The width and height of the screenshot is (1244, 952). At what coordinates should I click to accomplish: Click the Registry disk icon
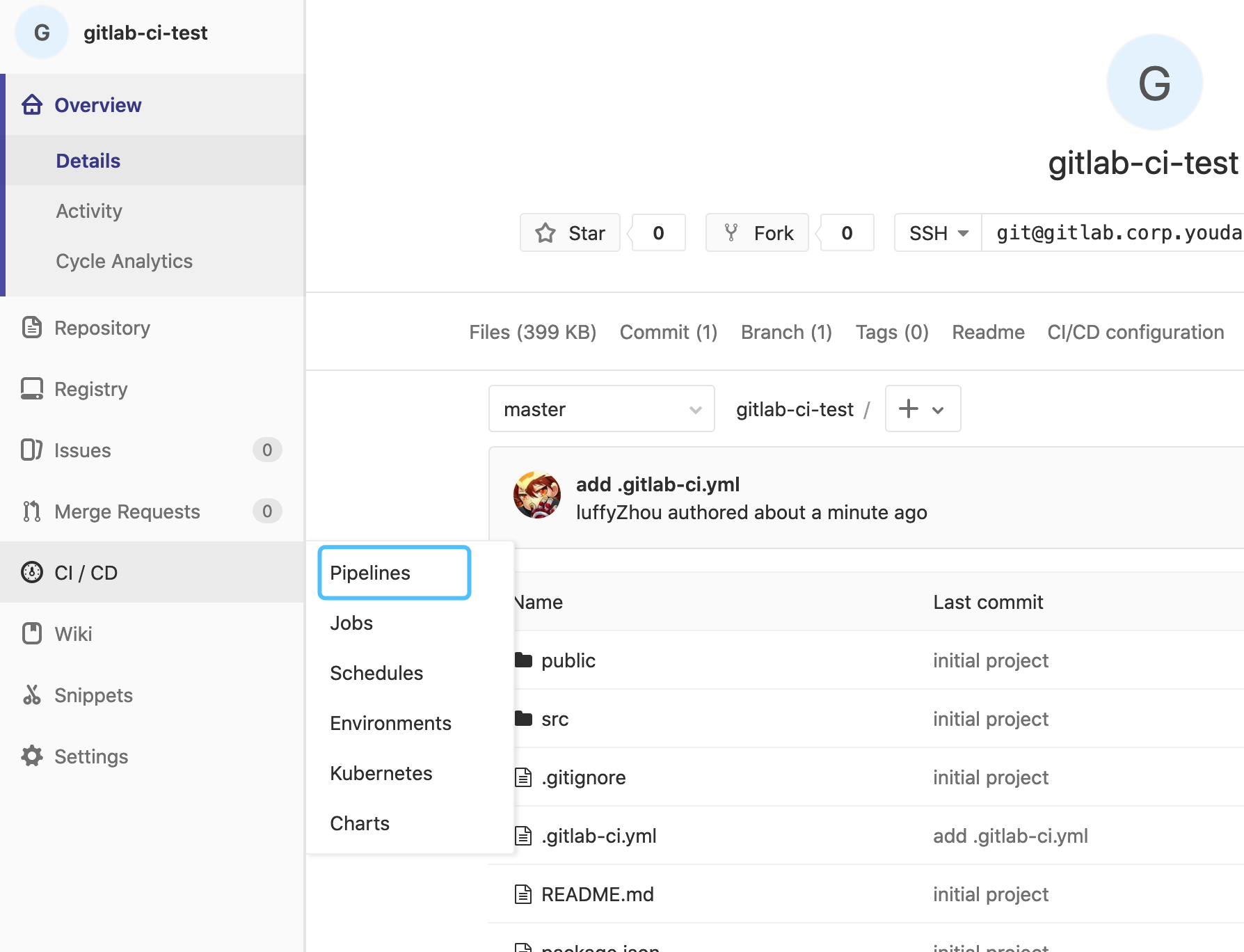click(x=32, y=388)
